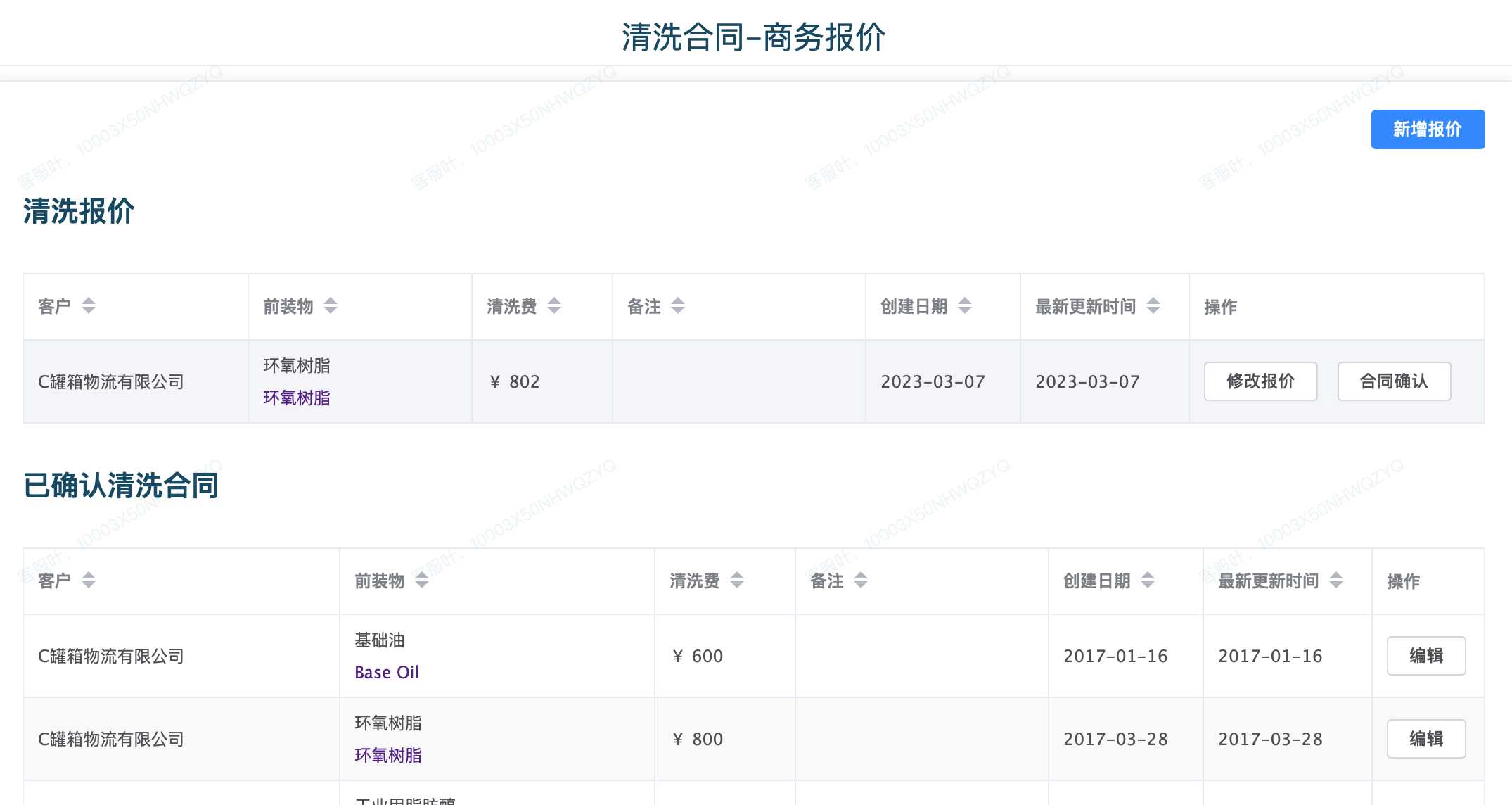Sort confirmed contracts by 清洗费
The height and width of the screenshot is (805, 1512).
tap(737, 581)
